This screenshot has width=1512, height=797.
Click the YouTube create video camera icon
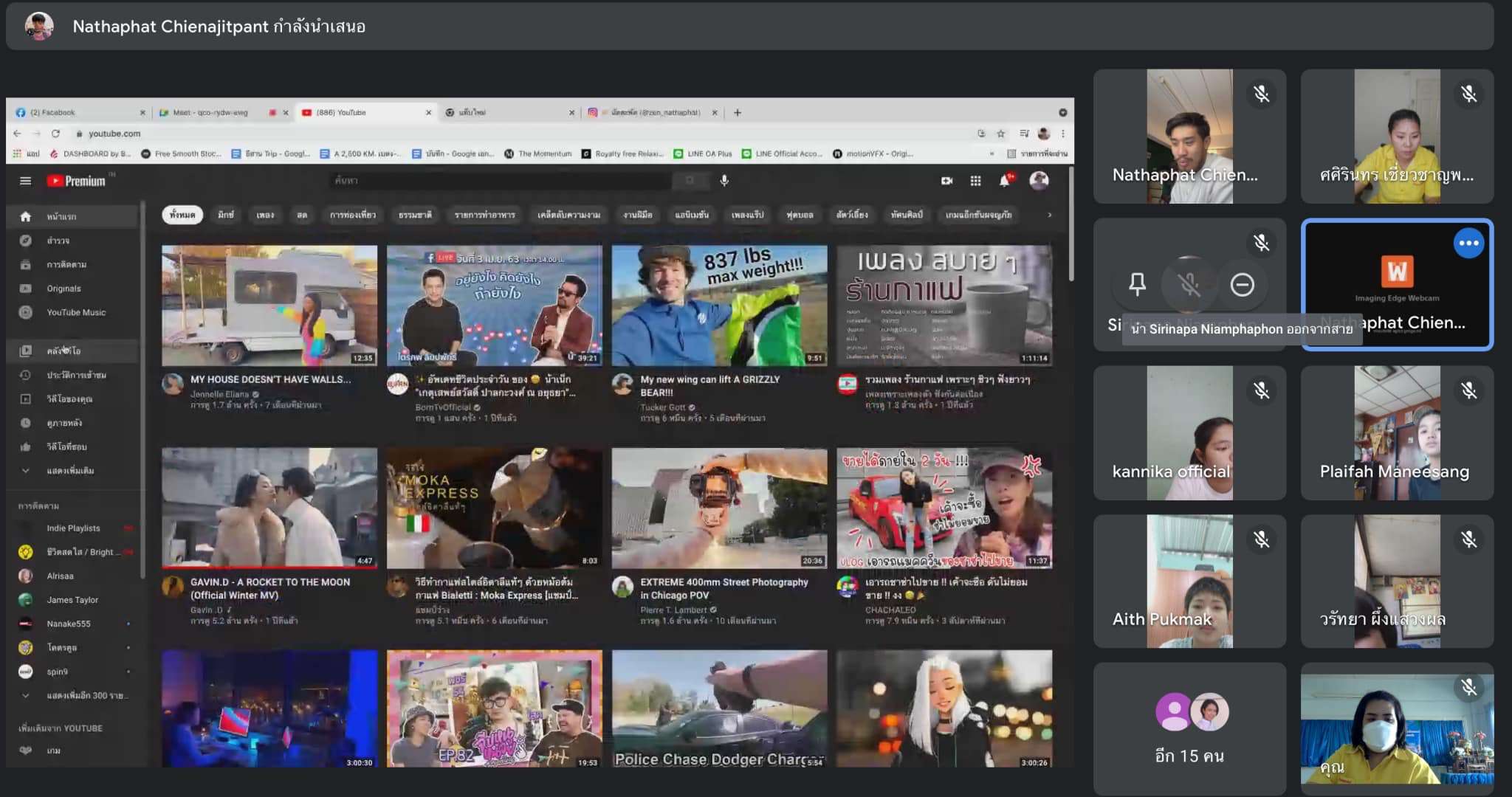point(946,181)
